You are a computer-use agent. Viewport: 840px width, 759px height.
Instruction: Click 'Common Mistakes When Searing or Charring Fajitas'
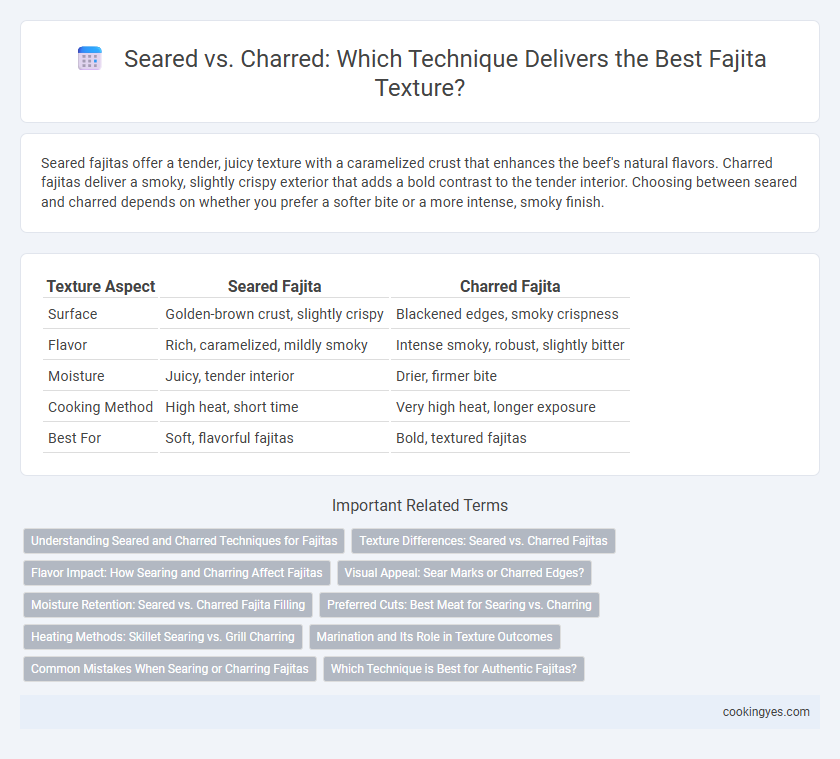tap(170, 669)
